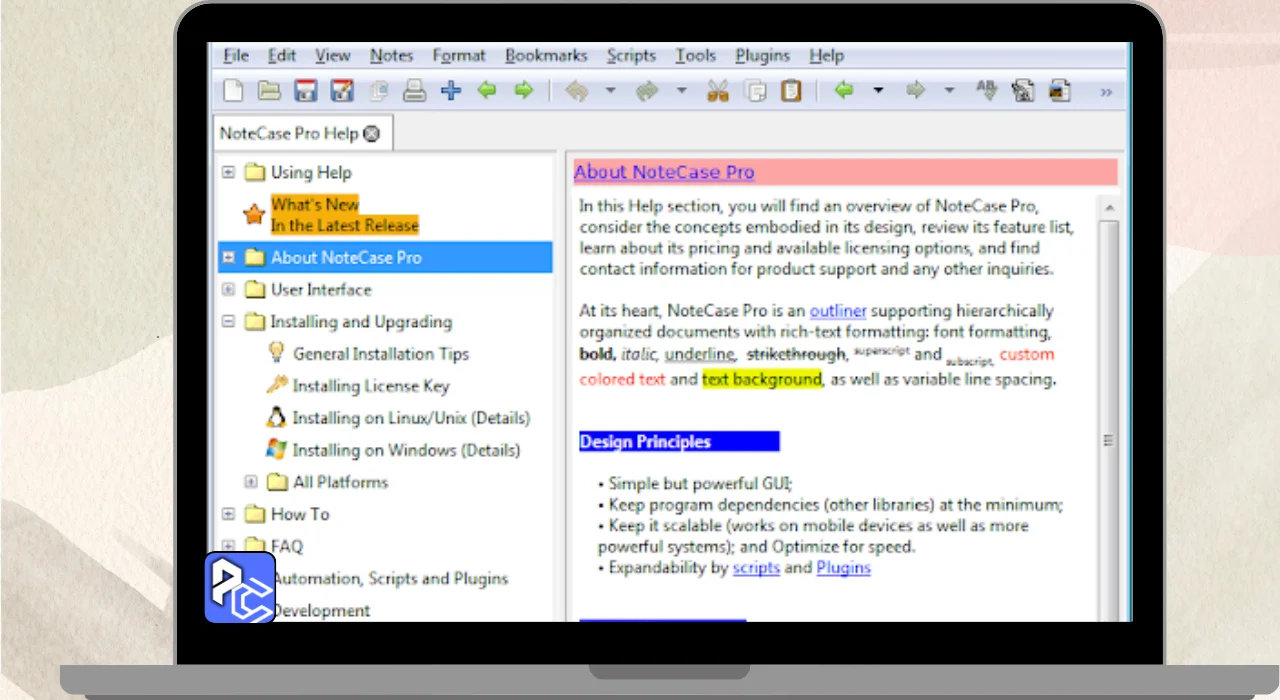Open the Help menu

point(827,56)
